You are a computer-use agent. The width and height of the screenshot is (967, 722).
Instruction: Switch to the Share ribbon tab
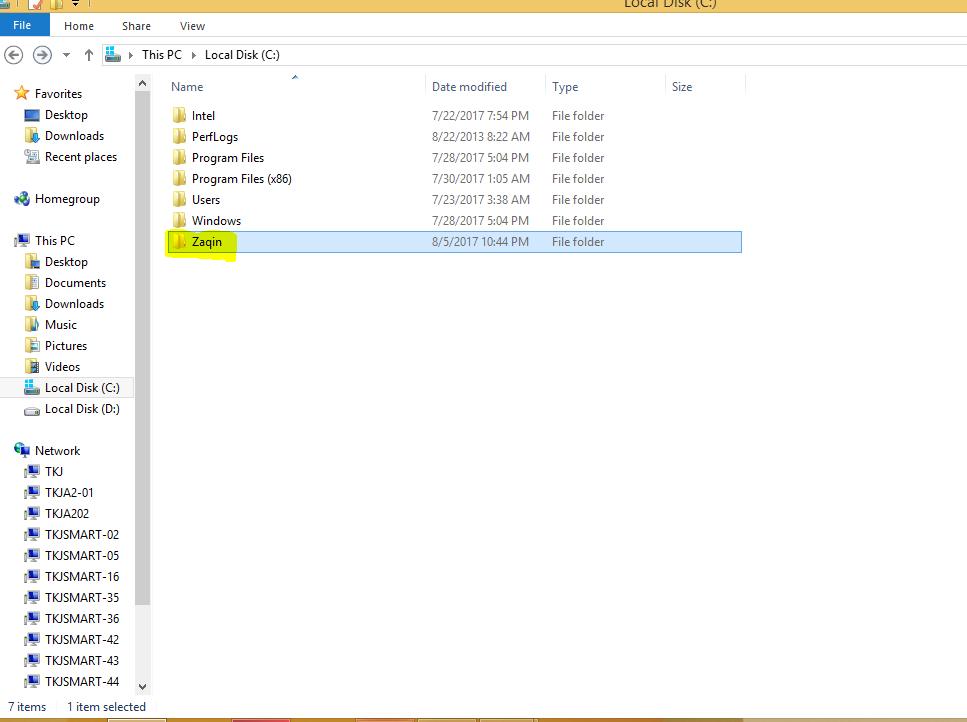tap(136, 26)
